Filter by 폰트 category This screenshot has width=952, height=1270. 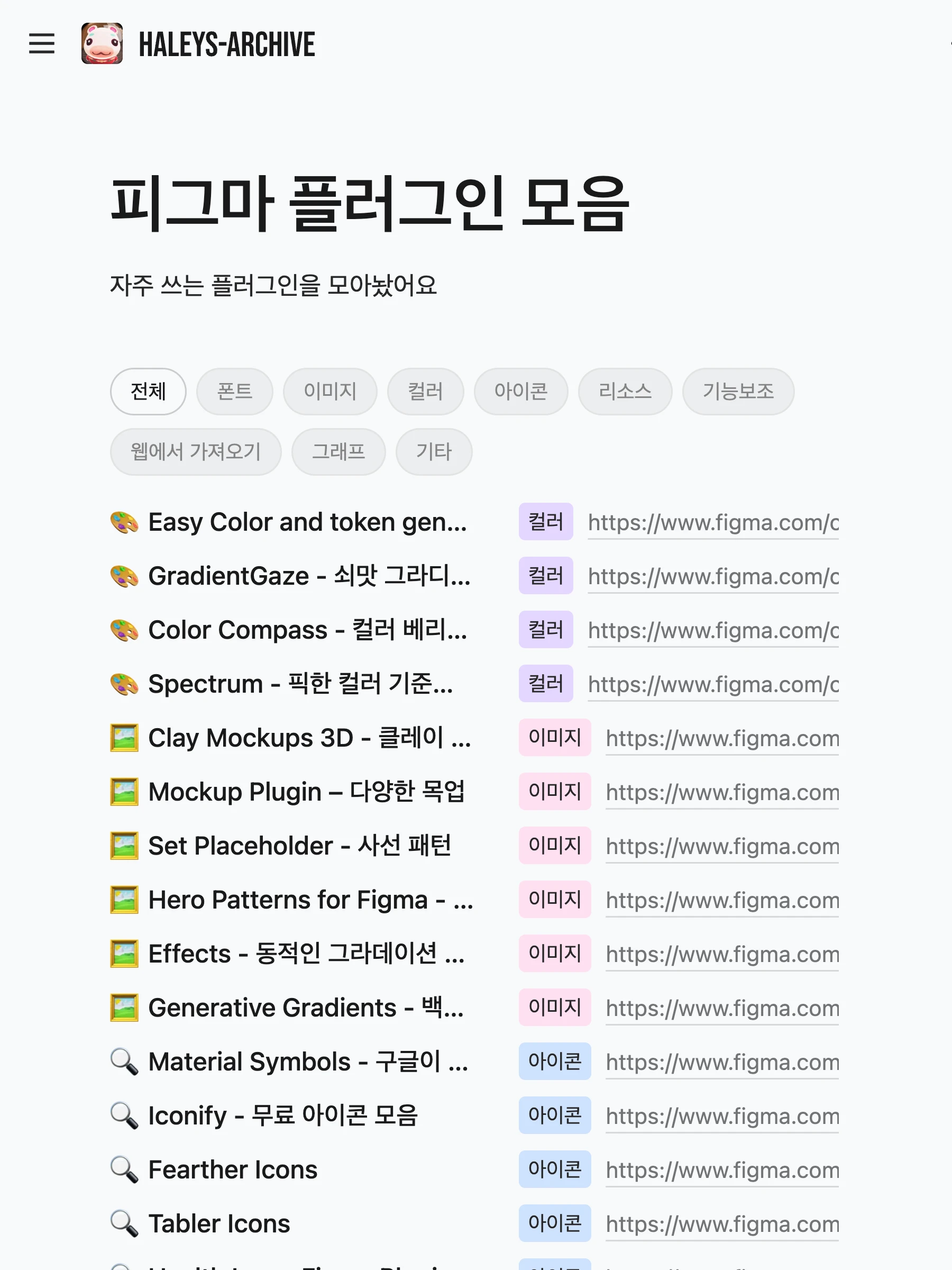tap(234, 392)
